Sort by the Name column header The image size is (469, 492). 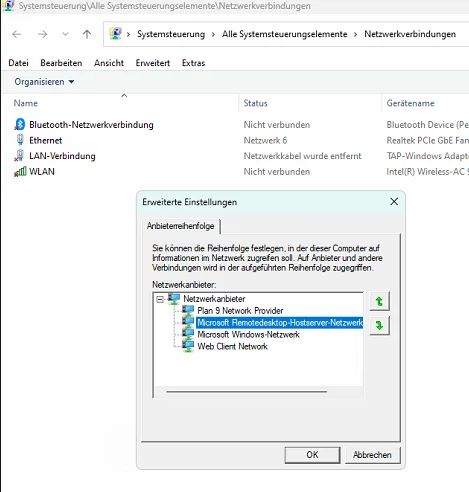pos(26,103)
